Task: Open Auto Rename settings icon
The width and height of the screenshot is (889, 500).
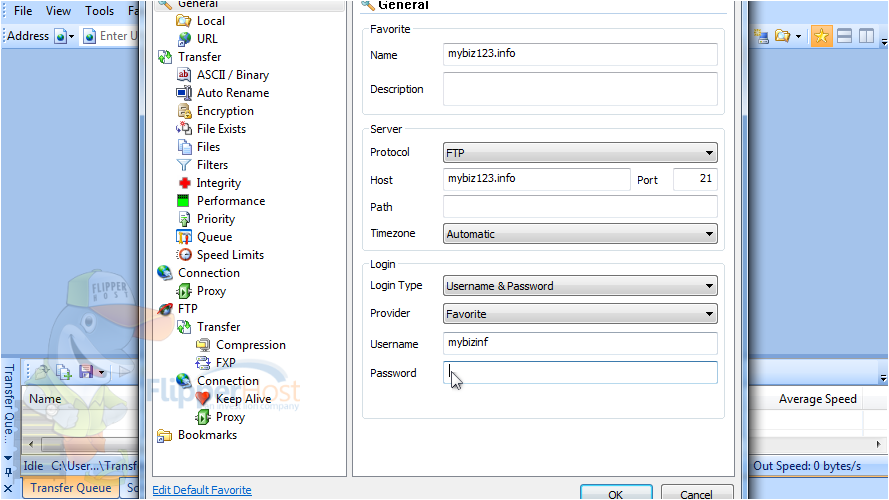Action: (x=184, y=93)
